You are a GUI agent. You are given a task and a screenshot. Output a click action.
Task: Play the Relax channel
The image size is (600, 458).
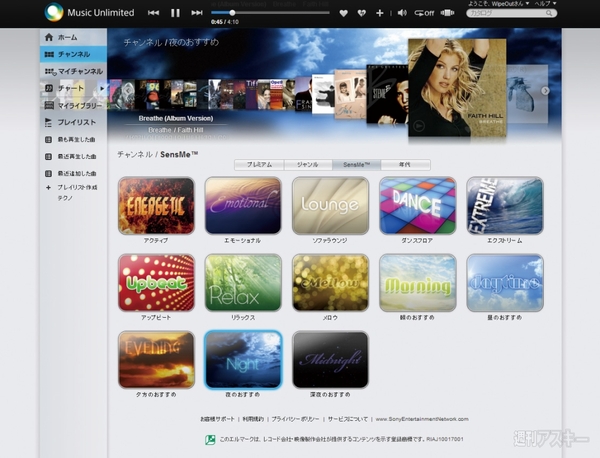coord(243,282)
